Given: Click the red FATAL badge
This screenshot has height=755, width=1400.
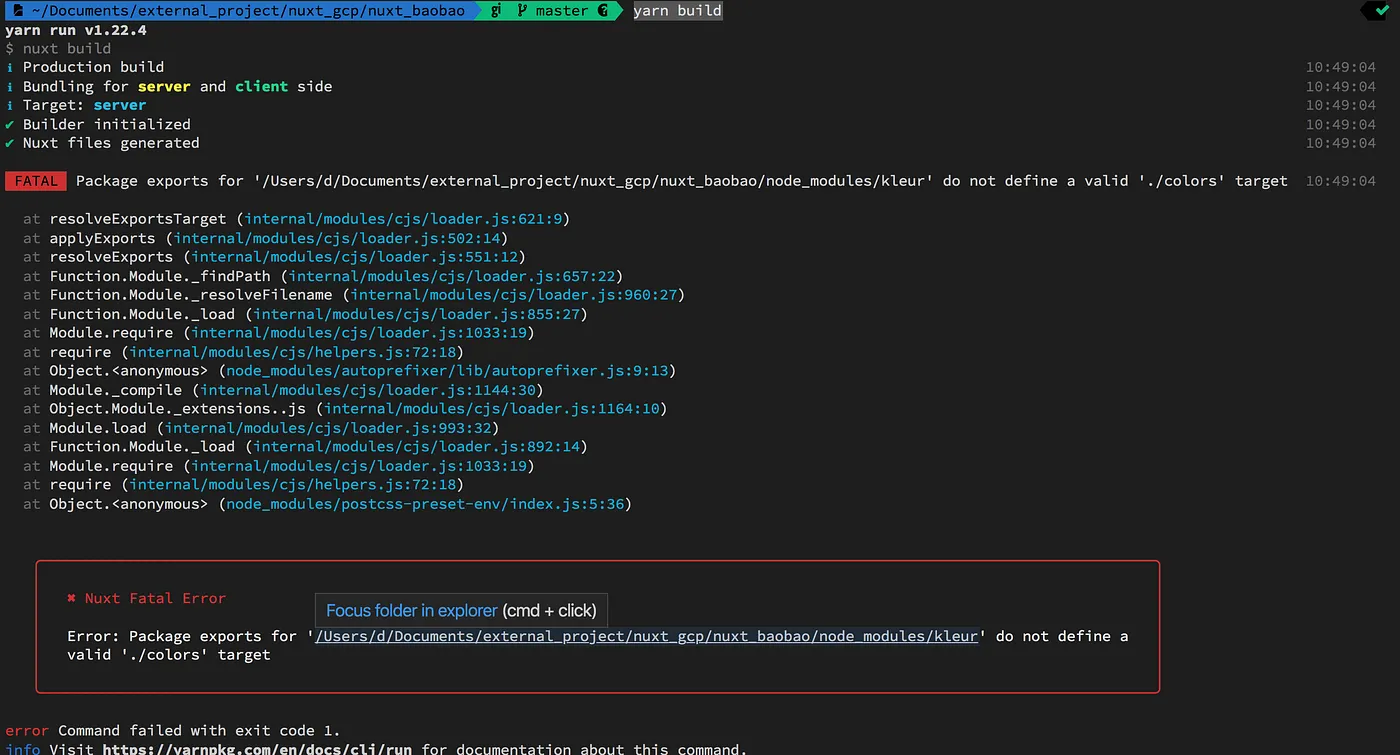Looking at the screenshot, I should coord(37,181).
